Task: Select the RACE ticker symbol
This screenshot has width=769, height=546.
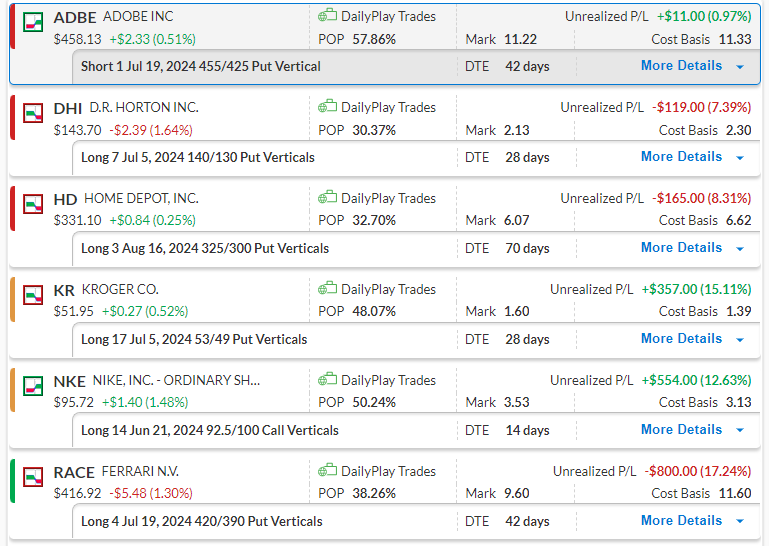Action: 74,472
